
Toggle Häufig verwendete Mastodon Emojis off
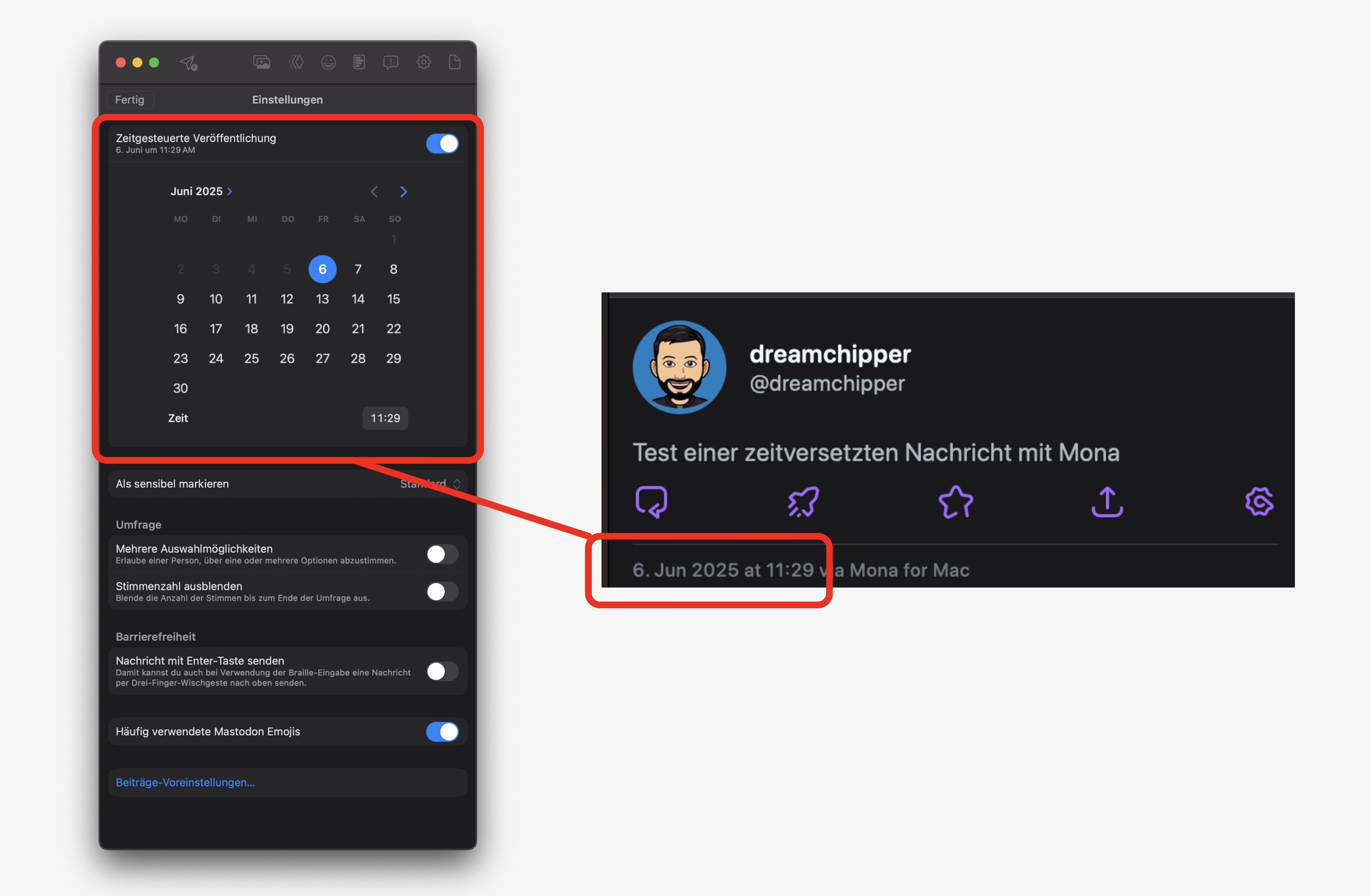point(442,732)
